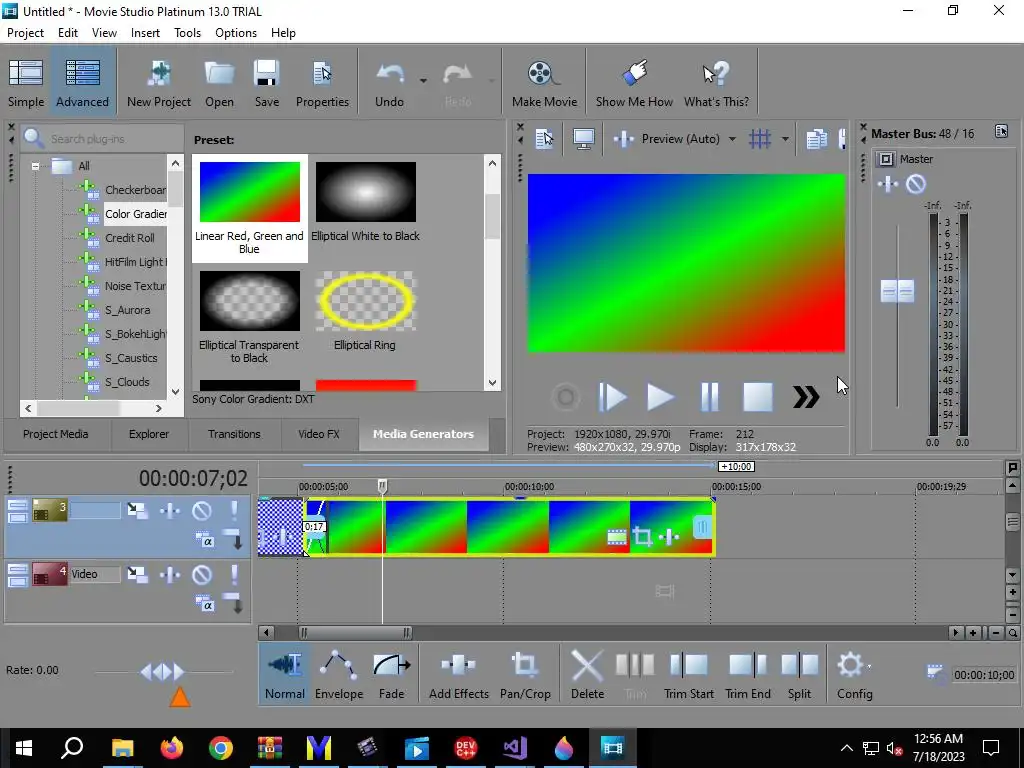Open preview Project Video Properties icon
This screenshot has height=768, width=1024.
coord(544,138)
